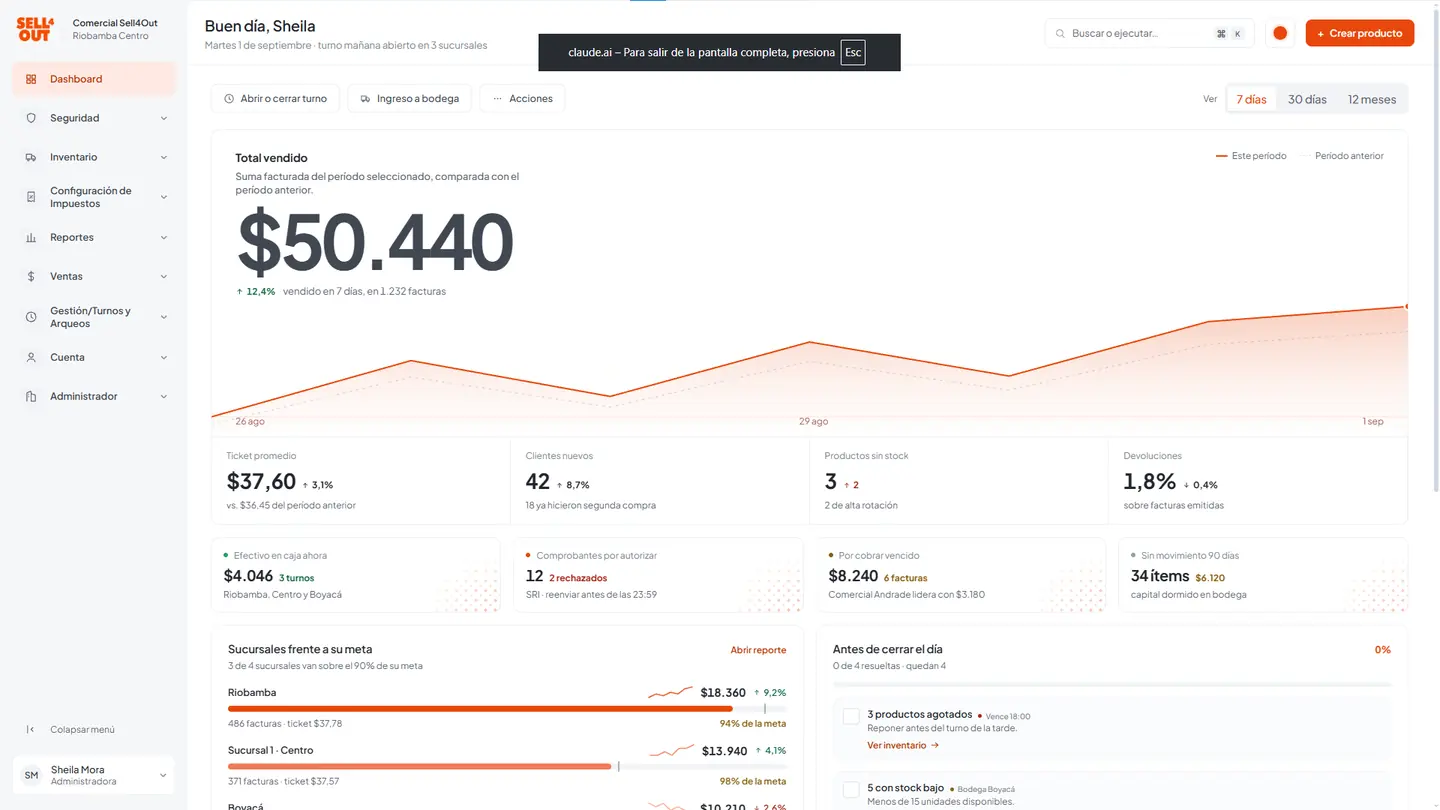Click the Ventas dollar sign icon
The image size is (1440, 810).
(31, 276)
